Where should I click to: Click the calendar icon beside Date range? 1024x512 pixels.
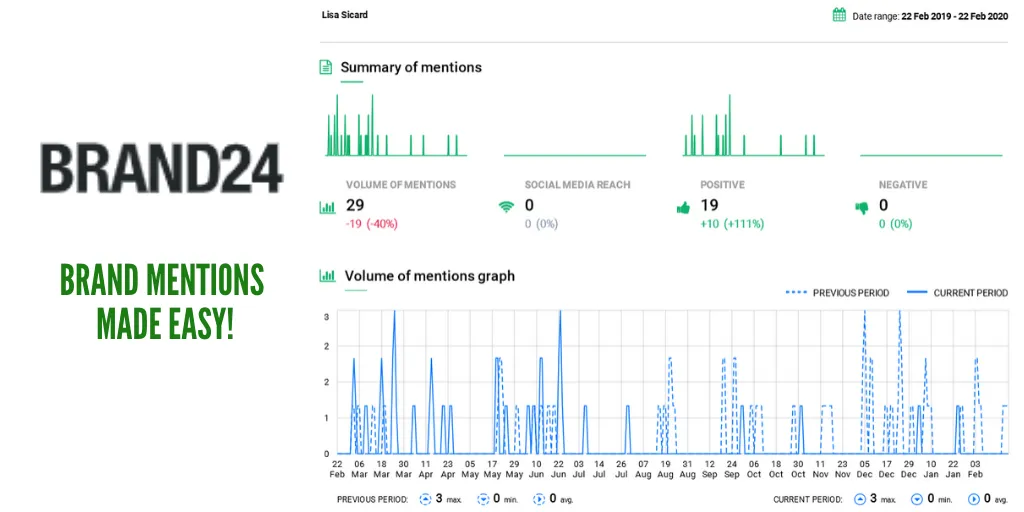pos(839,15)
